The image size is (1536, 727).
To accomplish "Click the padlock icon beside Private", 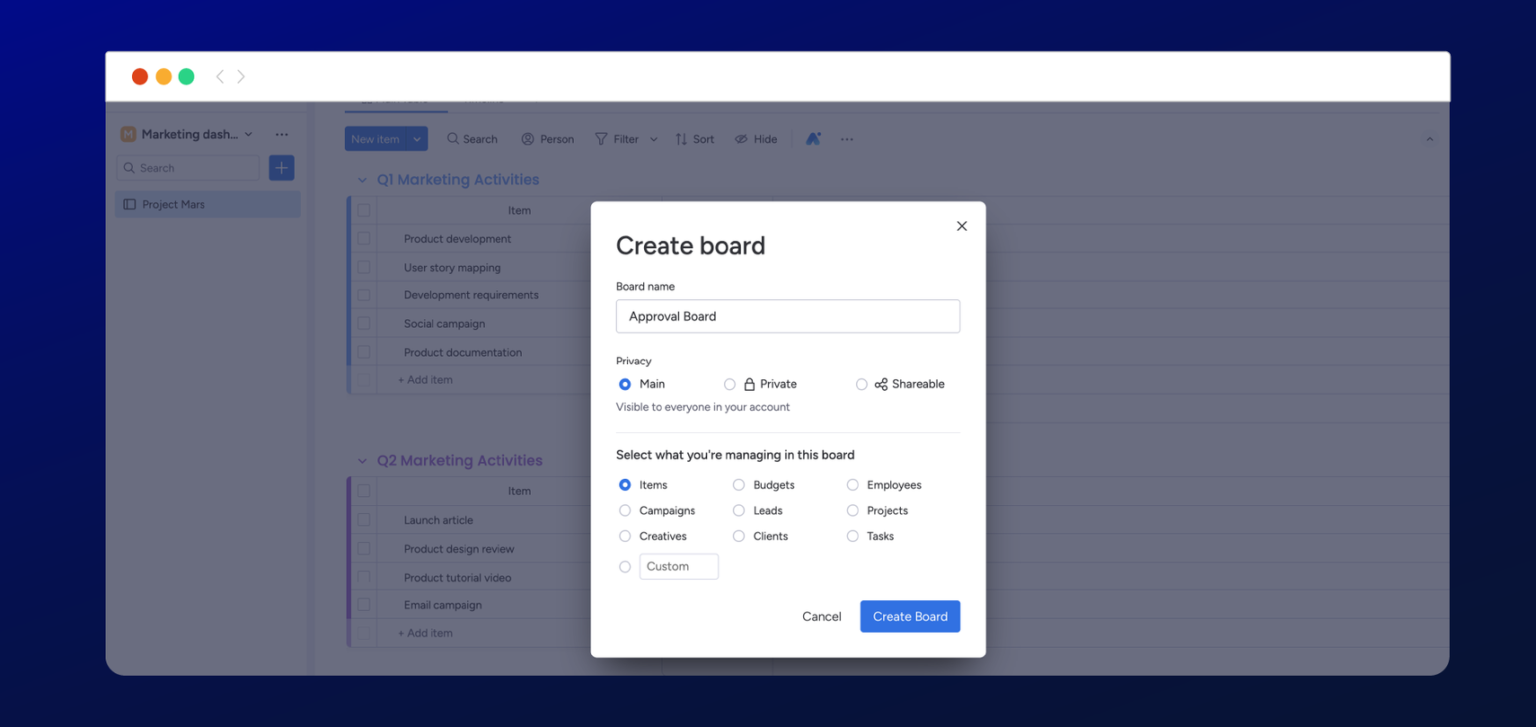I will pyautogui.click(x=749, y=384).
